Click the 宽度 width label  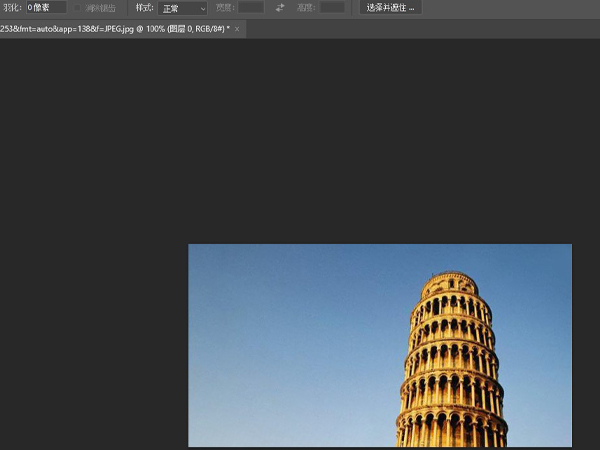(x=225, y=8)
